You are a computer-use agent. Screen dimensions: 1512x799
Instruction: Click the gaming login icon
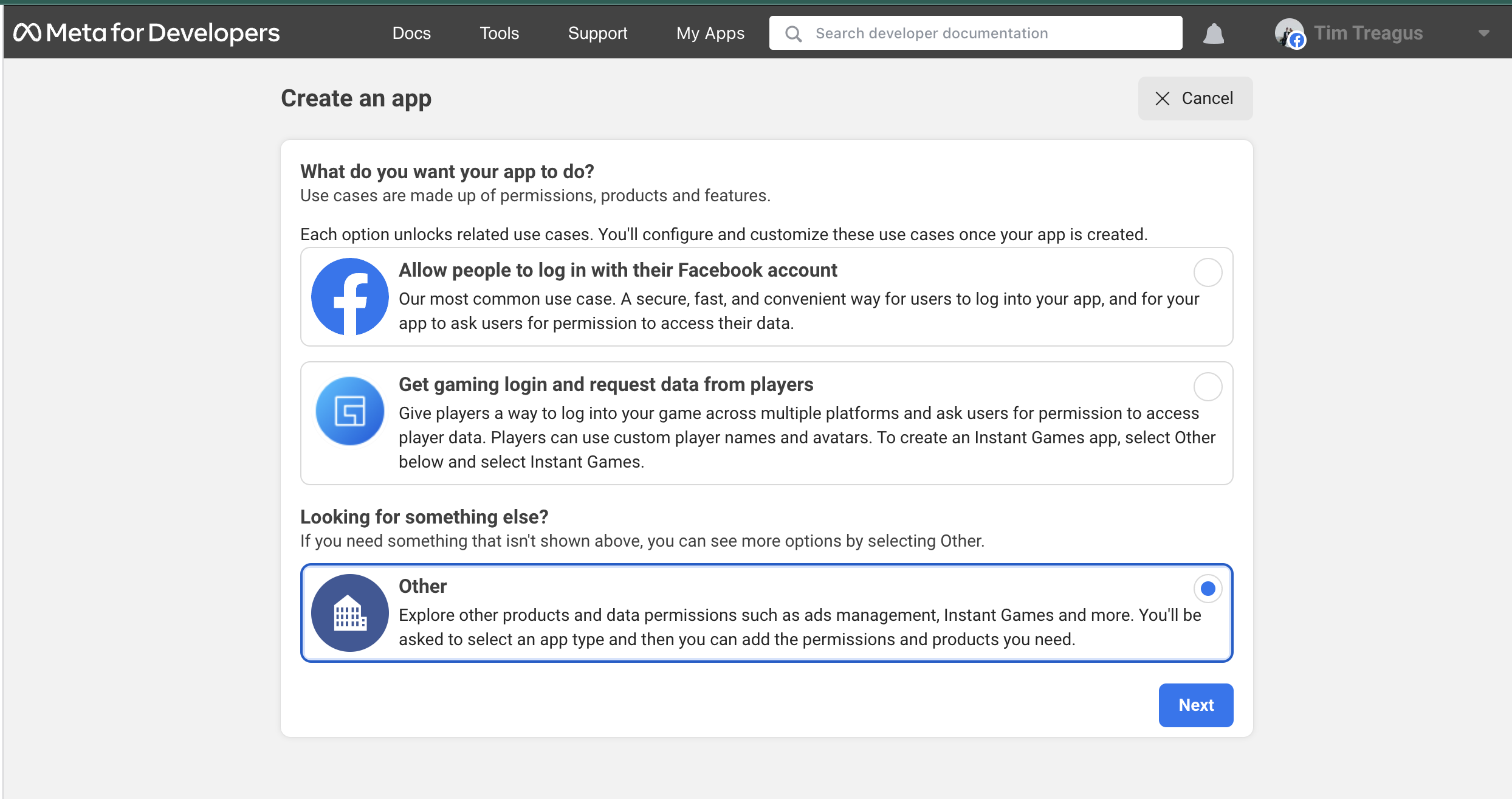coord(350,411)
